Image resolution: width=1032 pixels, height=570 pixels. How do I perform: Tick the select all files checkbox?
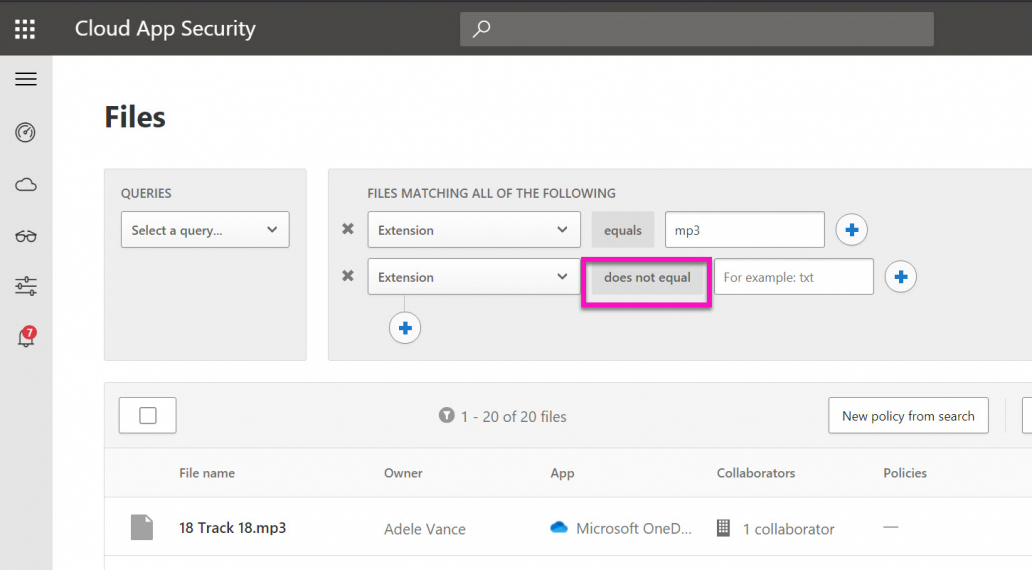coord(148,415)
